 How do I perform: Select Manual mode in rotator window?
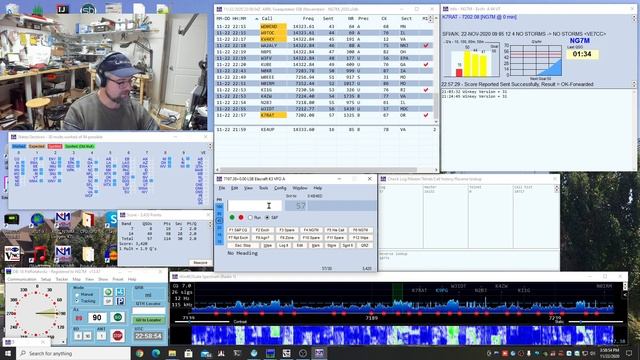coord(77,294)
